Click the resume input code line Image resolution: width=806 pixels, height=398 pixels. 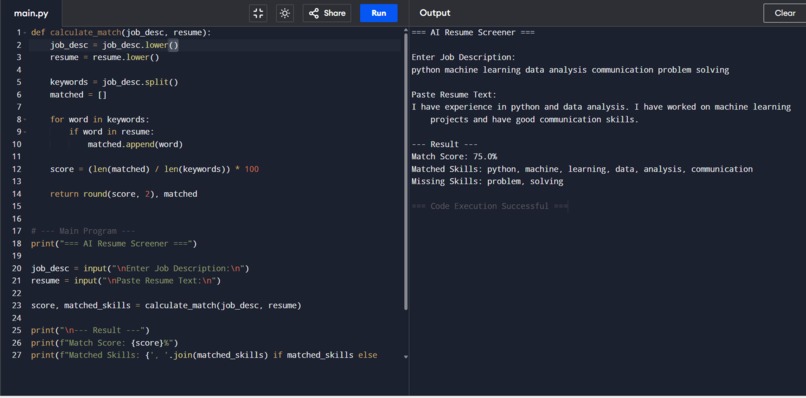click(x=125, y=281)
